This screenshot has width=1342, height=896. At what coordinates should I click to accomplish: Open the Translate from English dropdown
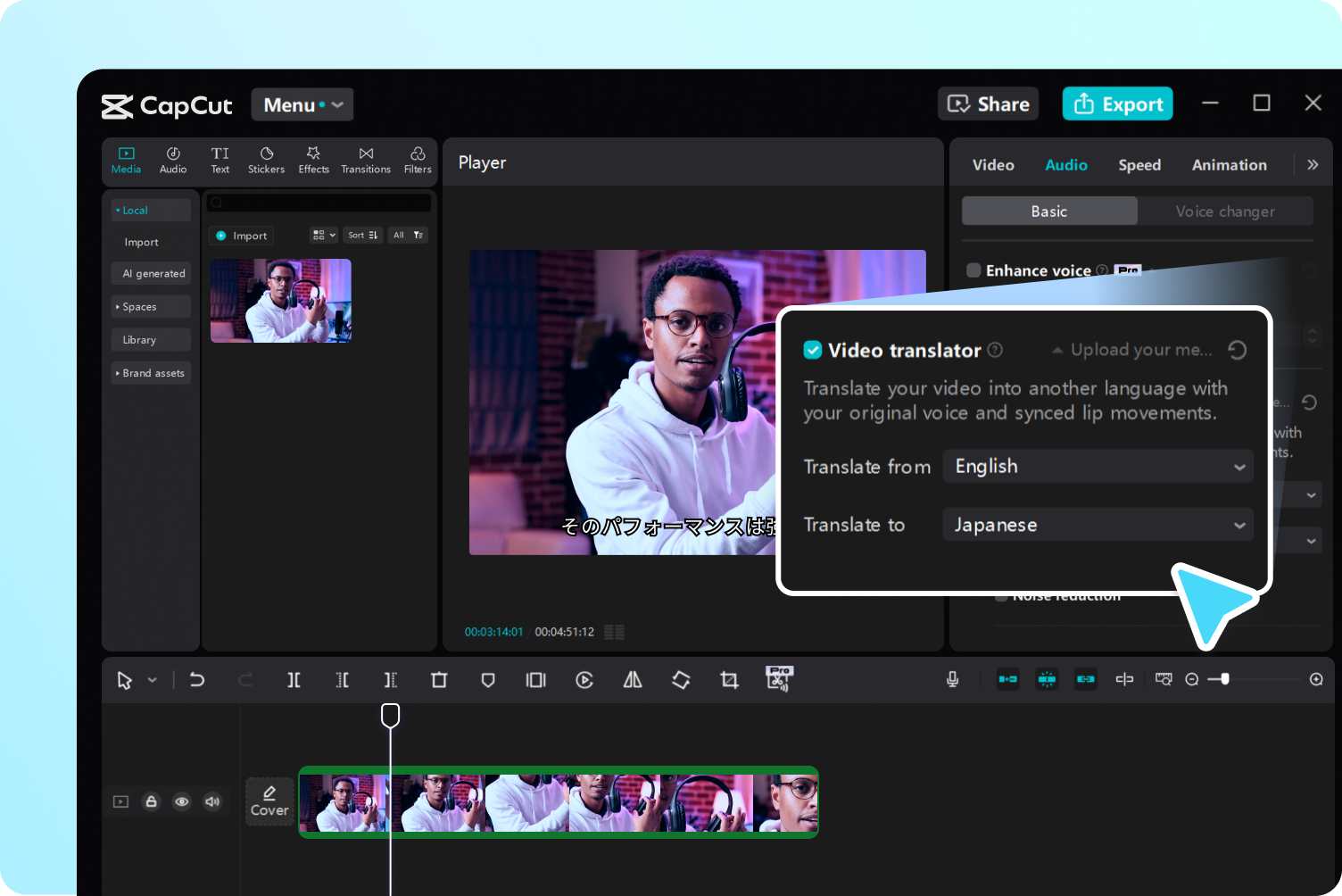coord(1098,466)
